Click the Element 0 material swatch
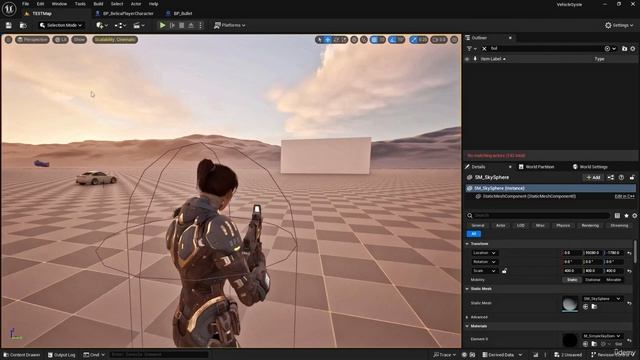Screen dimensions: 640x360 tap(570, 340)
